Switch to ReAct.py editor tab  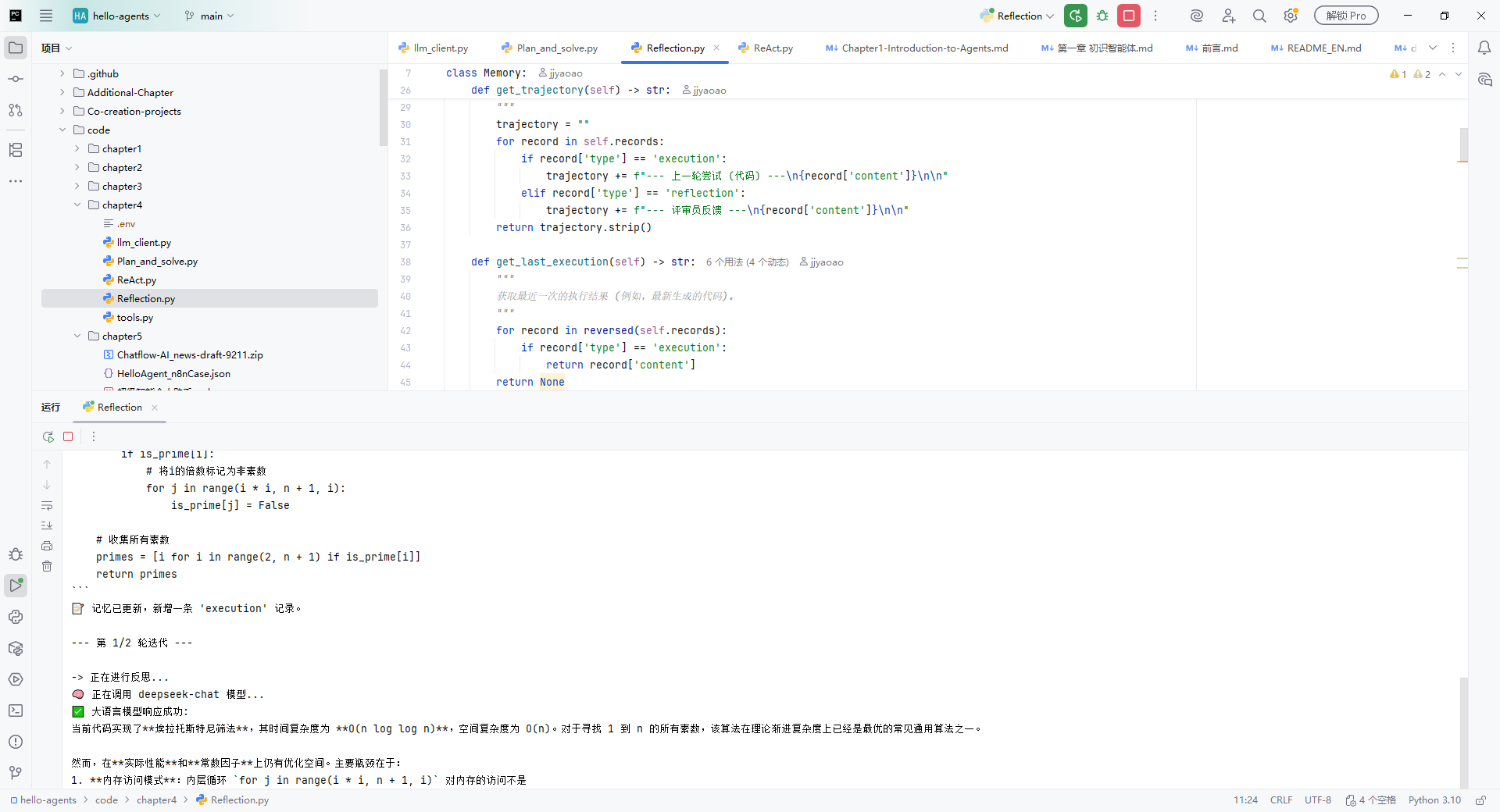click(766, 48)
